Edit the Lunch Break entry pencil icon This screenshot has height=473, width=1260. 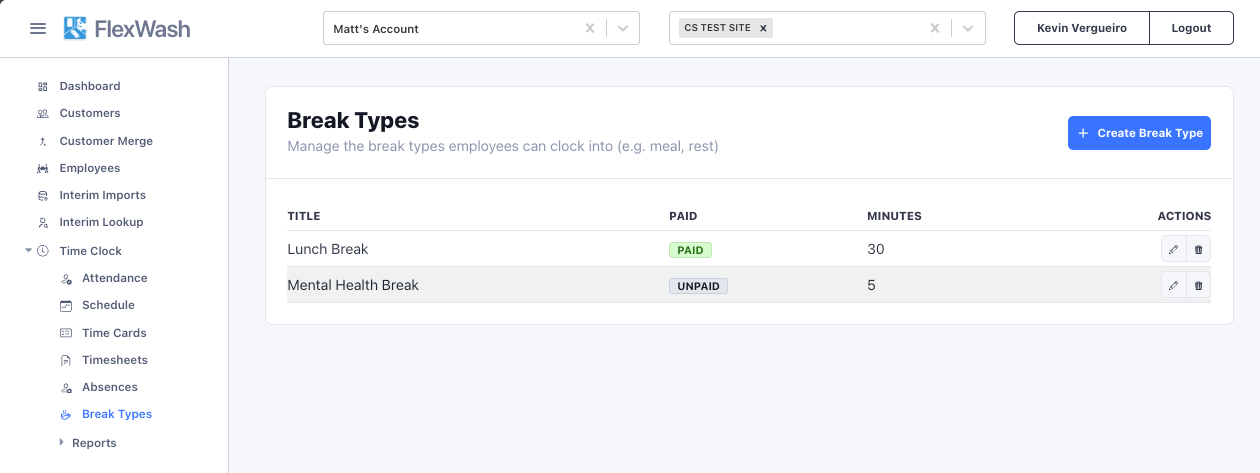click(1173, 249)
